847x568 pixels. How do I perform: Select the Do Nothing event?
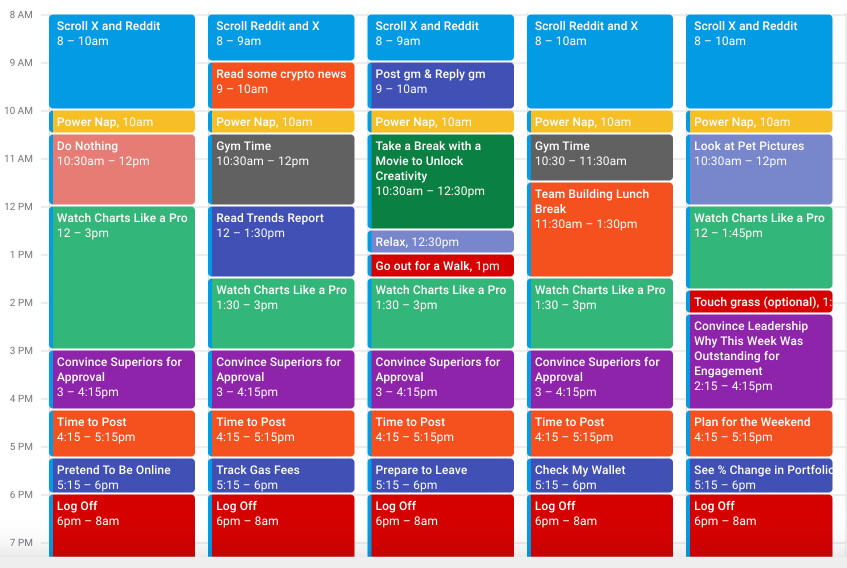122,170
